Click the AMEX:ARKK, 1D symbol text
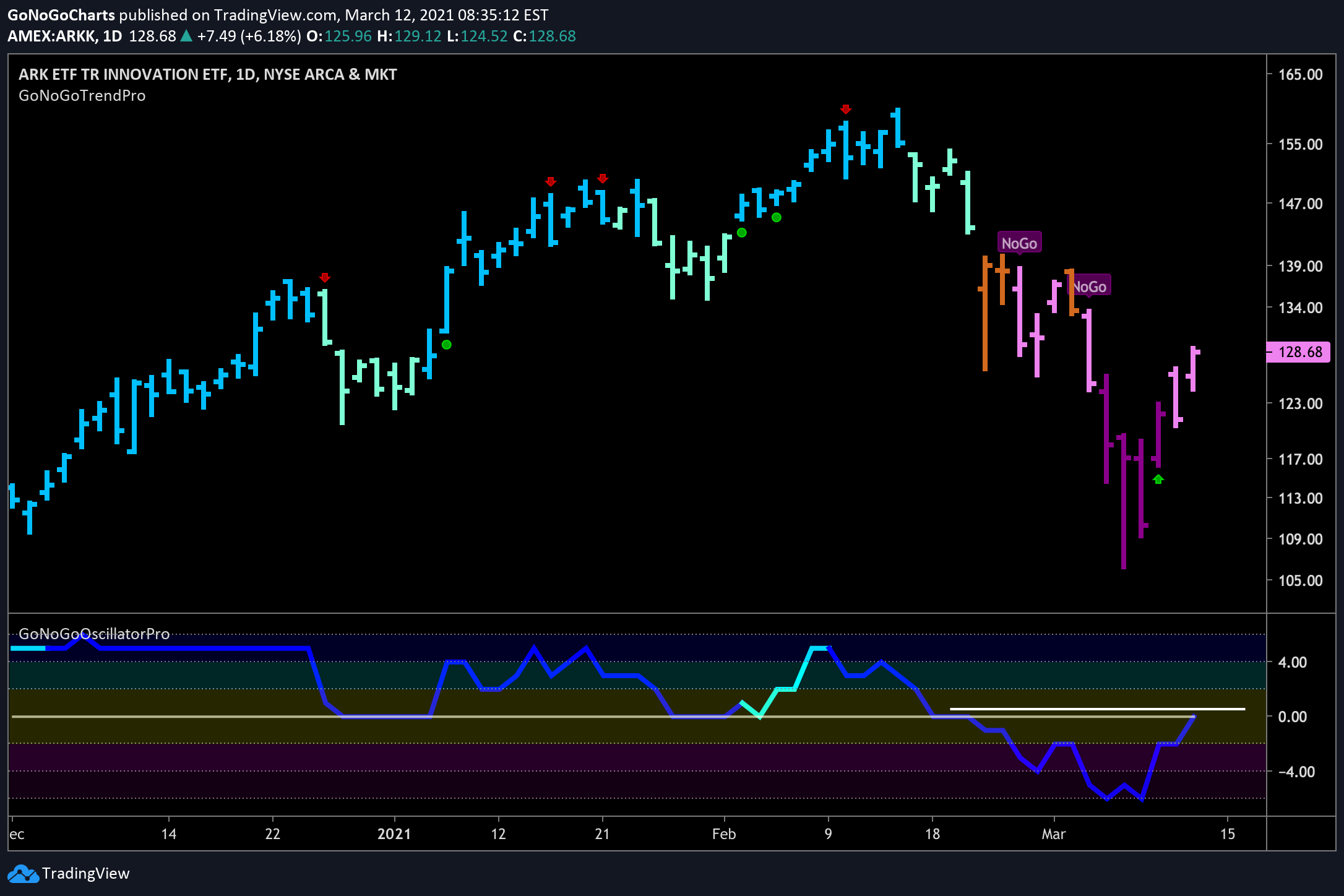The image size is (1344, 896). click(65, 37)
